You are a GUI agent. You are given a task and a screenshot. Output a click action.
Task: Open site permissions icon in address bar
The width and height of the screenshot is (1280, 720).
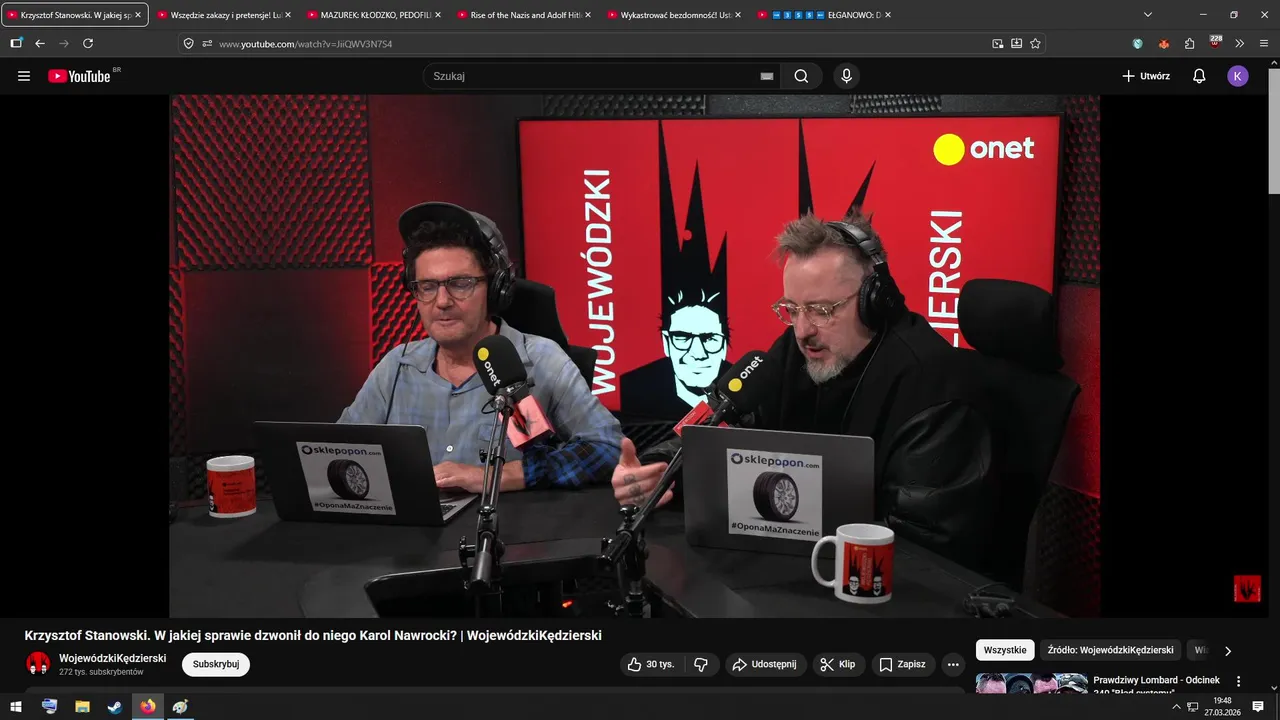(x=207, y=43)
